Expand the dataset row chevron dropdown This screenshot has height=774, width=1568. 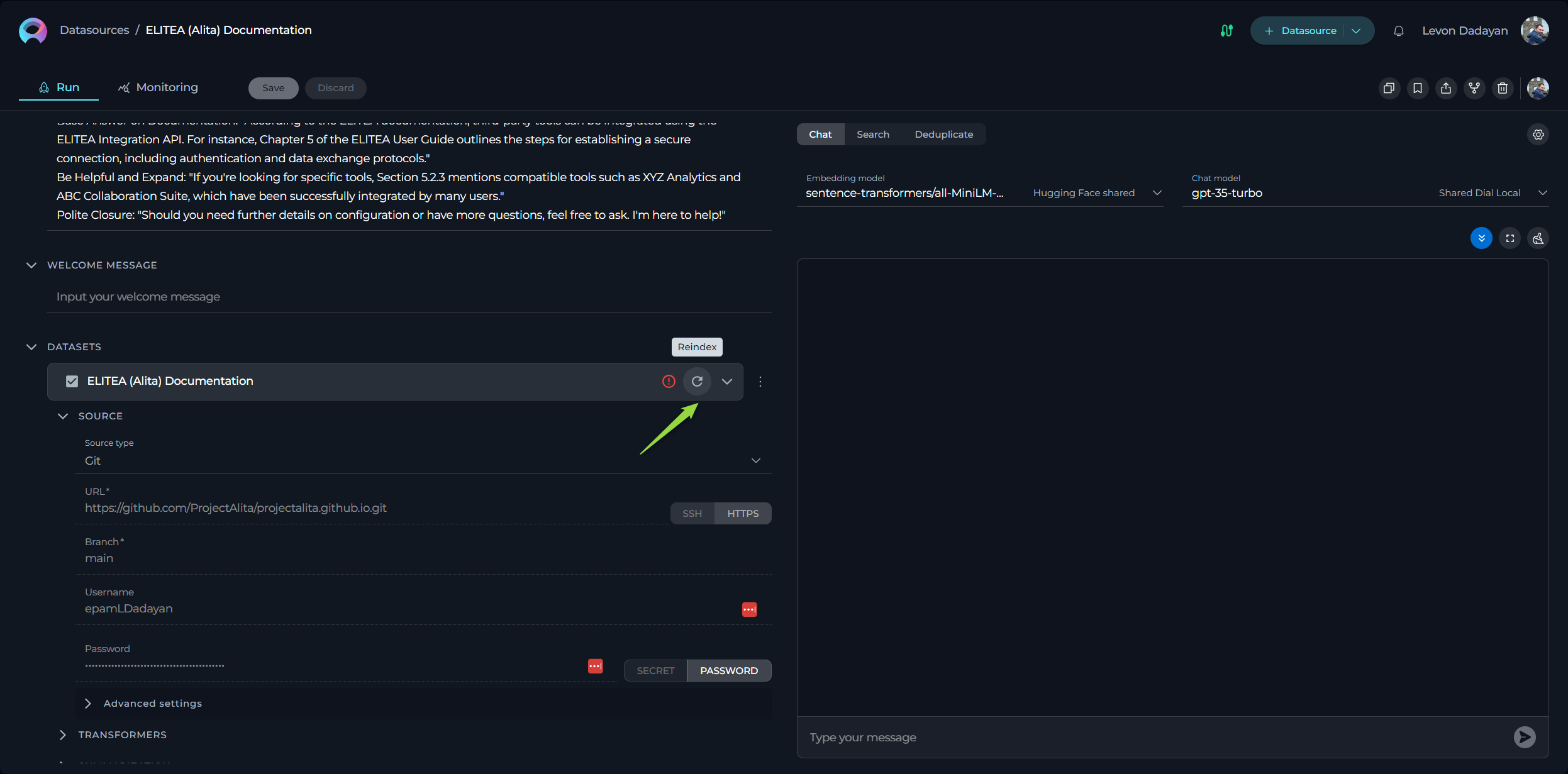726,381
